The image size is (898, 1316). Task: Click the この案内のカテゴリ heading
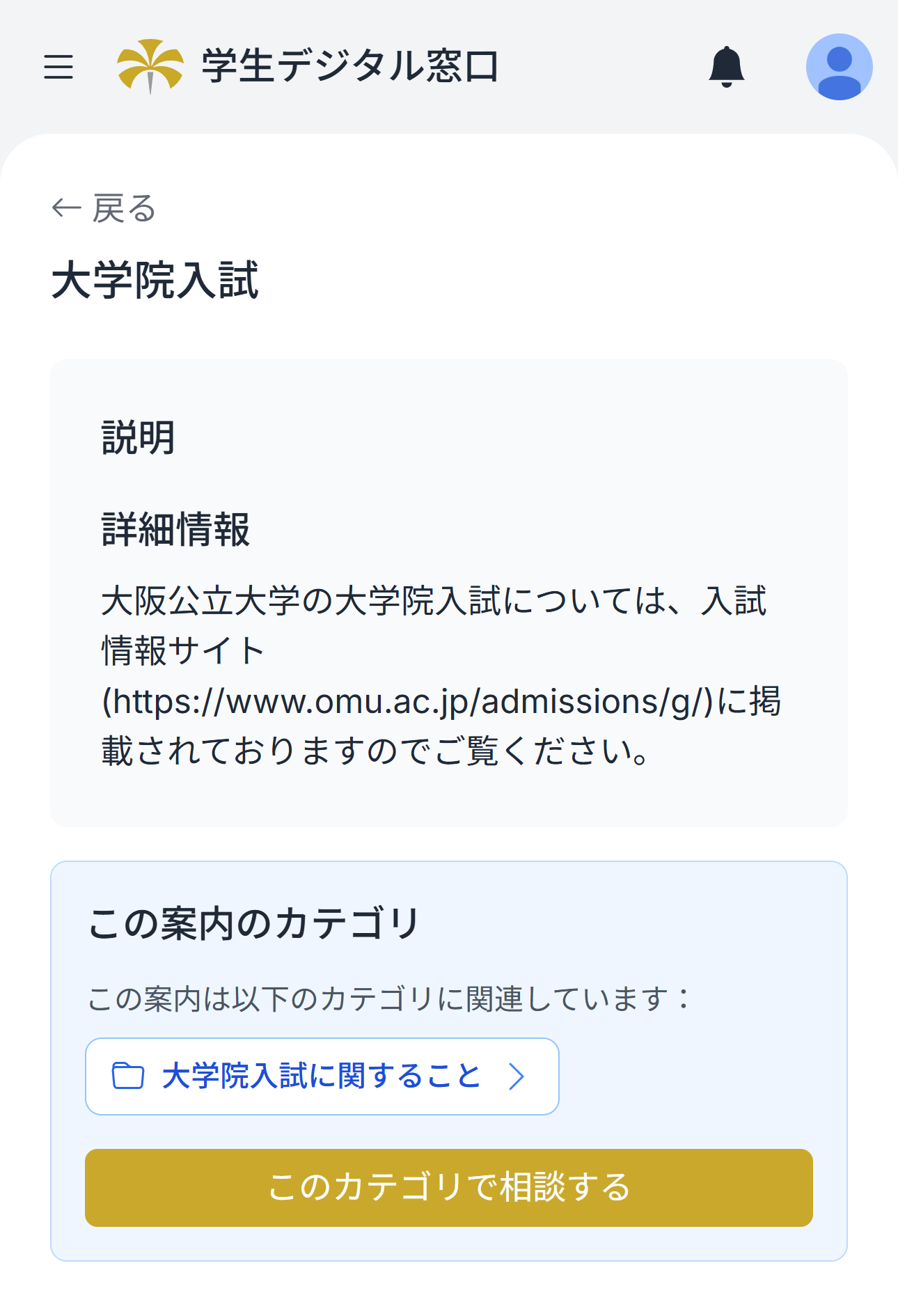[x=254, y=924]
